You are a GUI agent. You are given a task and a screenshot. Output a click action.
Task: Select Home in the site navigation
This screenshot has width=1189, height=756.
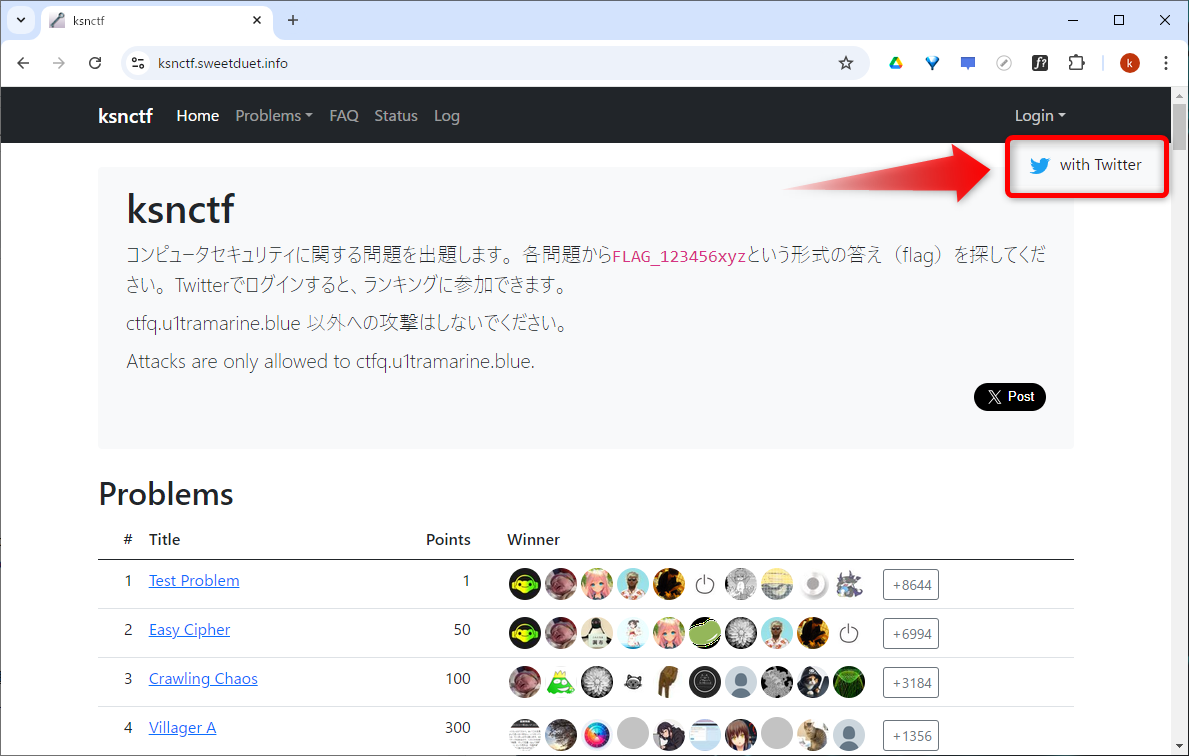click(197, 115)
